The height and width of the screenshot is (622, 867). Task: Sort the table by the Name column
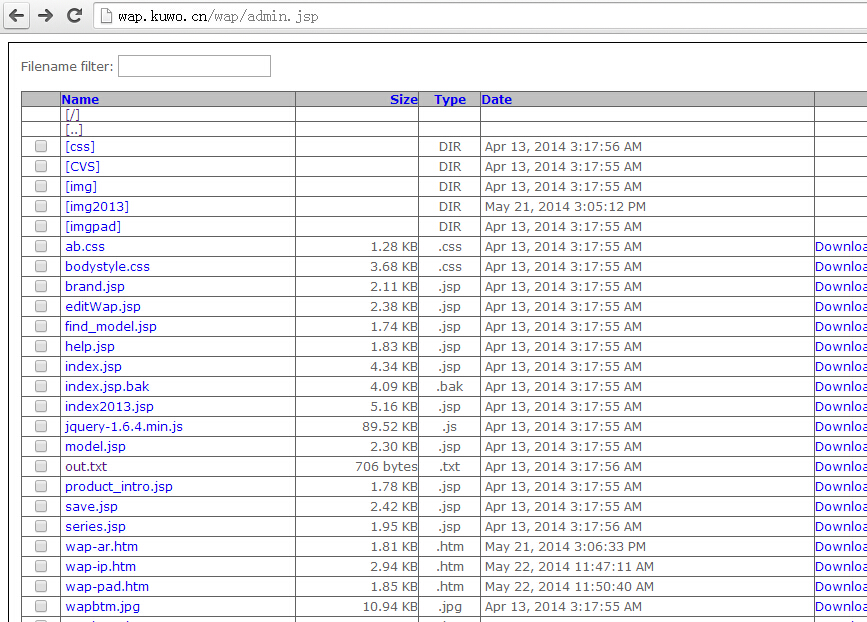(80, 100)
